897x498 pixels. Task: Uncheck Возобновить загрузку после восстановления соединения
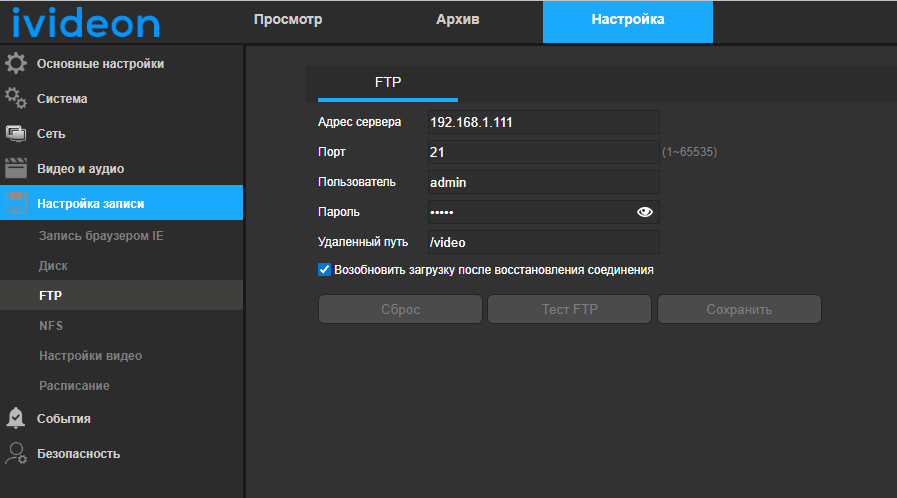(324, 270)
